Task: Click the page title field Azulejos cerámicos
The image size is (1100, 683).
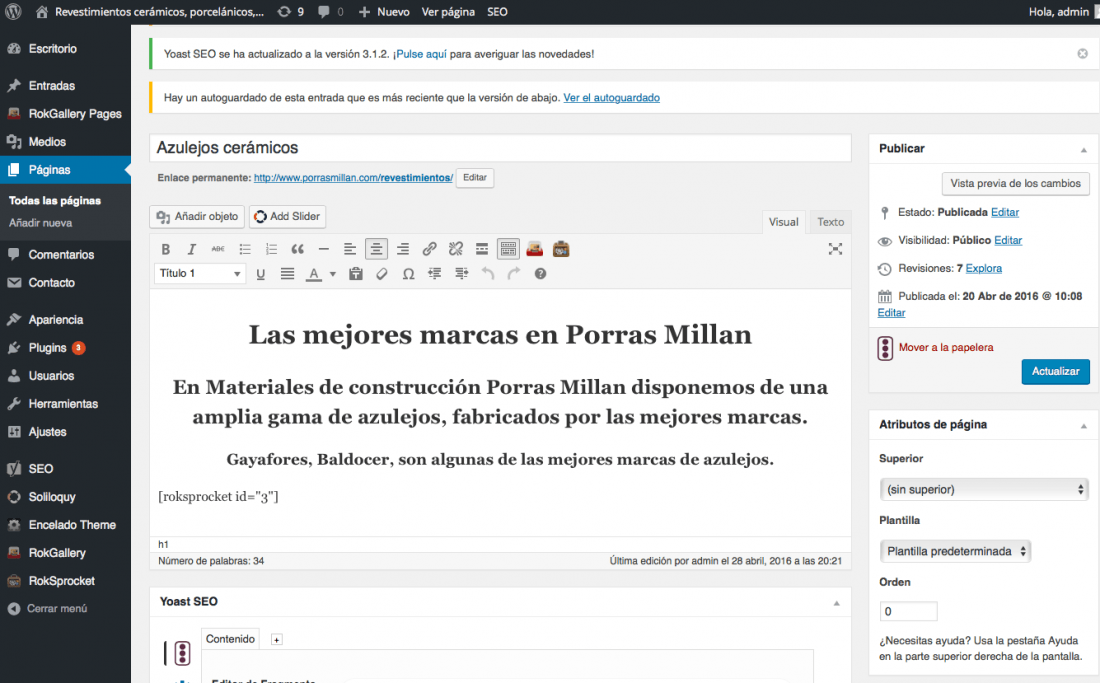Action: tap(500, 148)
